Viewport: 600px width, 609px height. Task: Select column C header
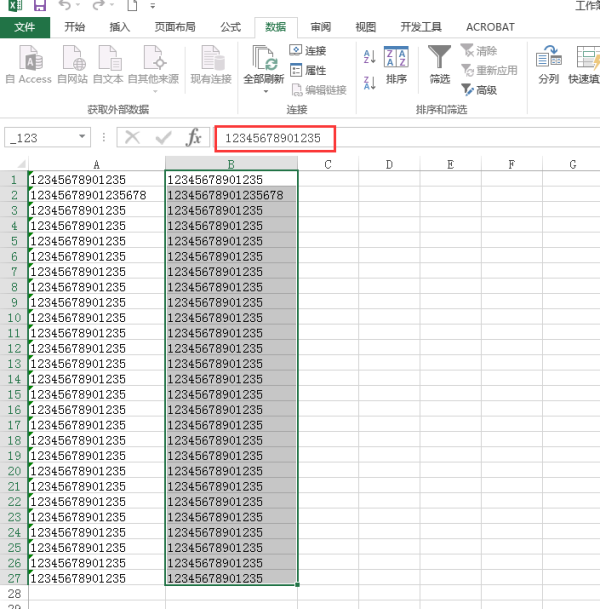(328, 164)
